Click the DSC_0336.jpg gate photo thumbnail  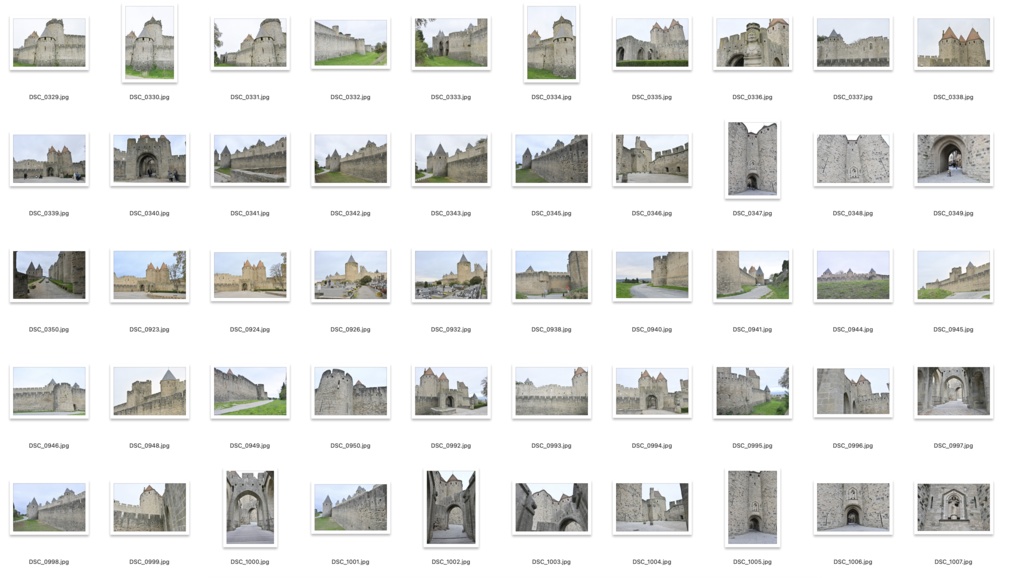tap(752, 42)
